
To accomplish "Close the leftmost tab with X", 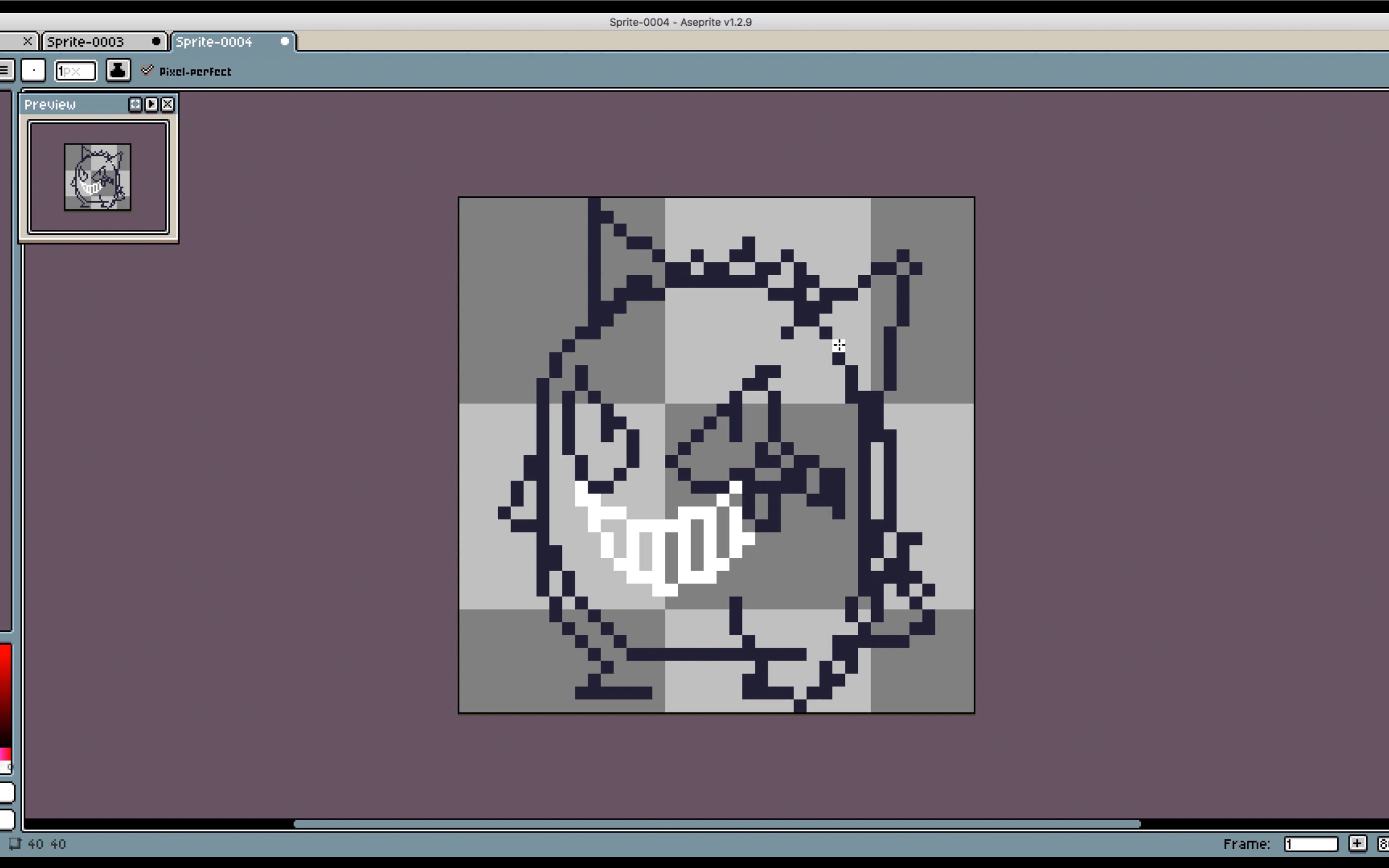I will [x=27, y=41].
